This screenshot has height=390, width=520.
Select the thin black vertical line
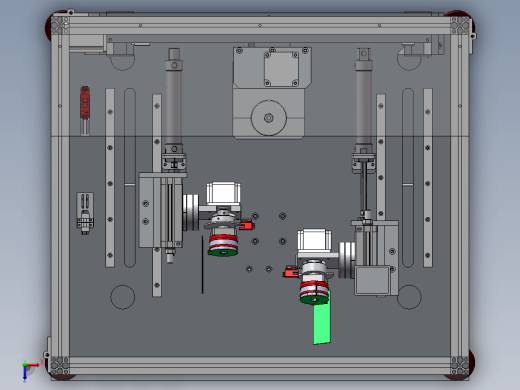202,265
